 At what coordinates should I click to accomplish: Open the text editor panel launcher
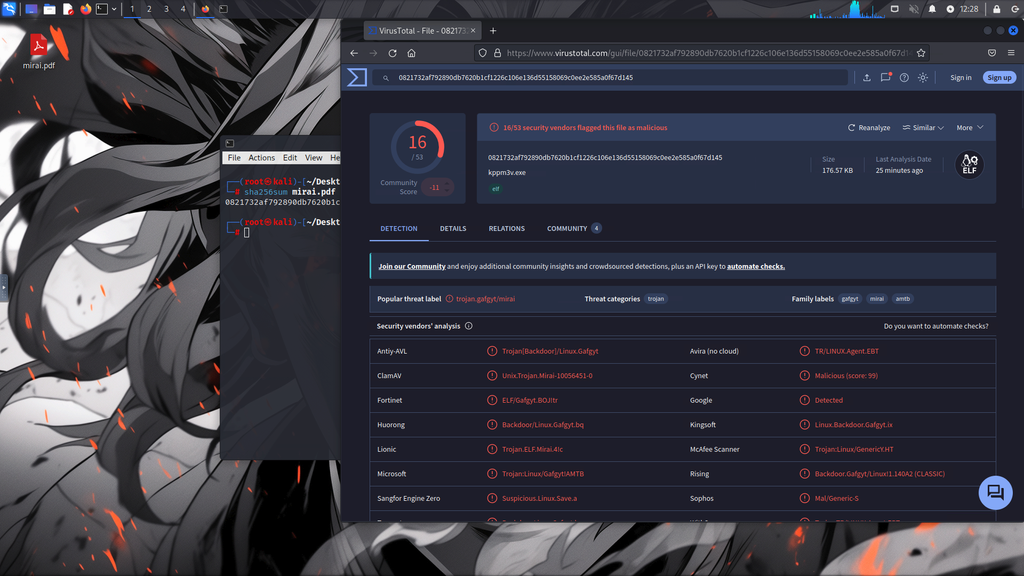click(x=68, y=9)
